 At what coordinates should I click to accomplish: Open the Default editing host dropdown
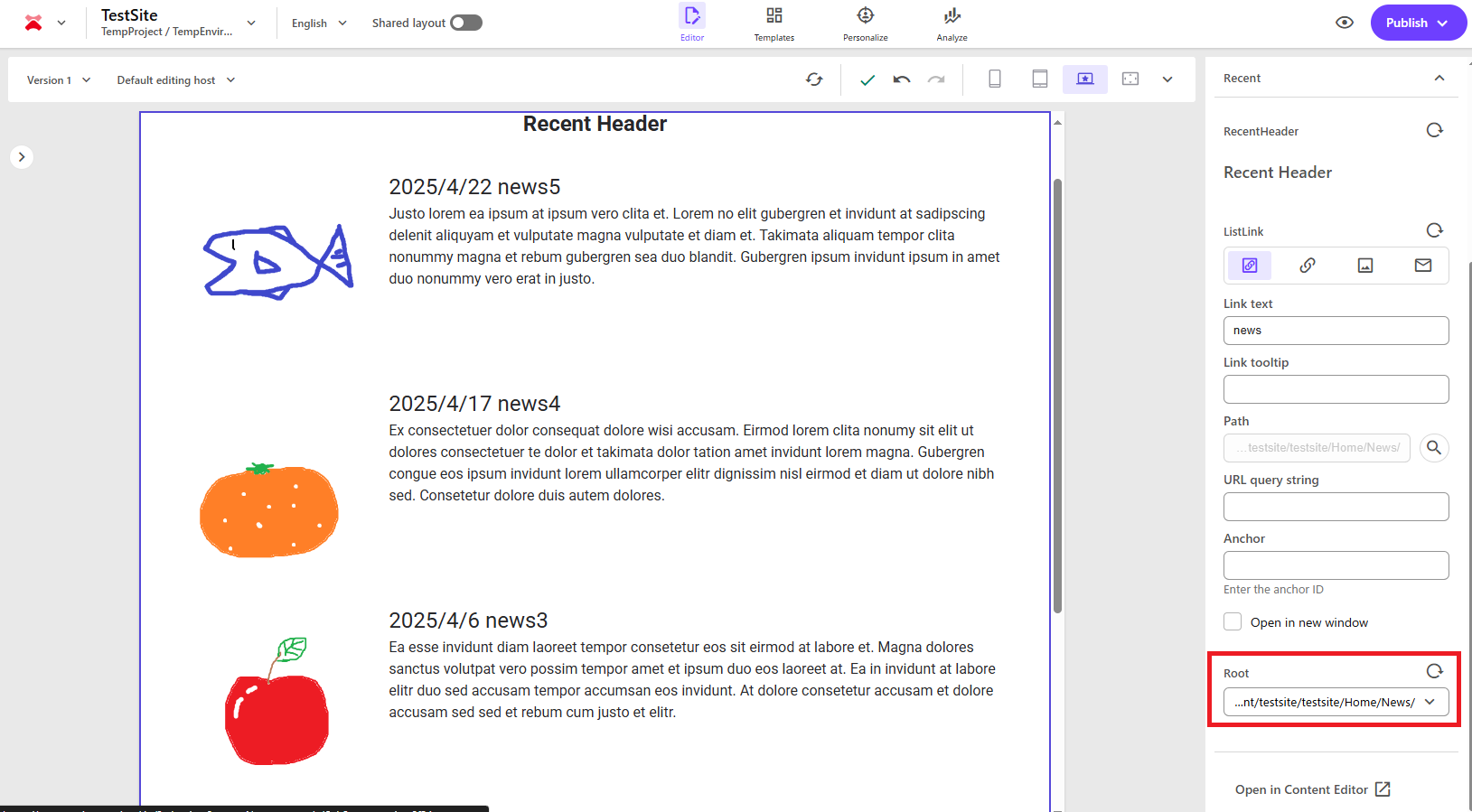(176, 80)
